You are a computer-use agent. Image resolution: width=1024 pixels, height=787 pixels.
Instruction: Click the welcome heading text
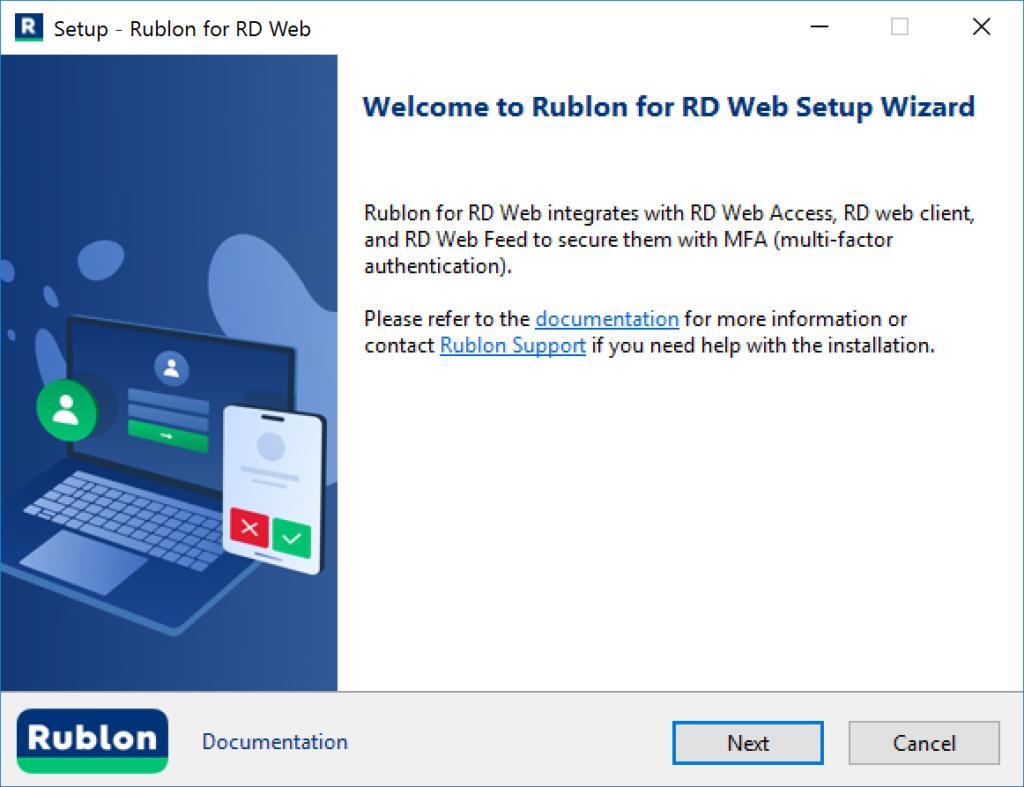coord(668,106)
